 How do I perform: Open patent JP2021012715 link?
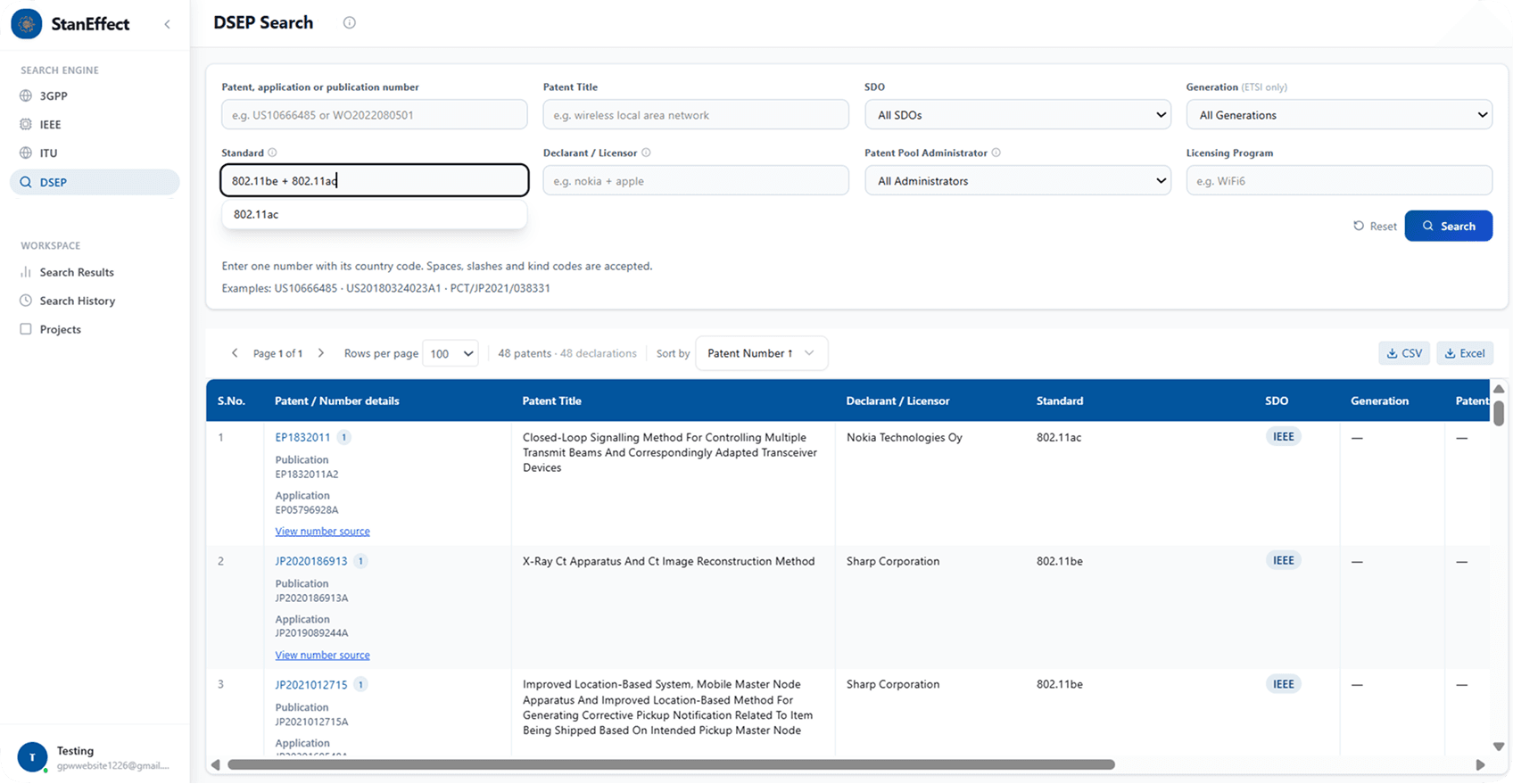click(x=311, y=685)
